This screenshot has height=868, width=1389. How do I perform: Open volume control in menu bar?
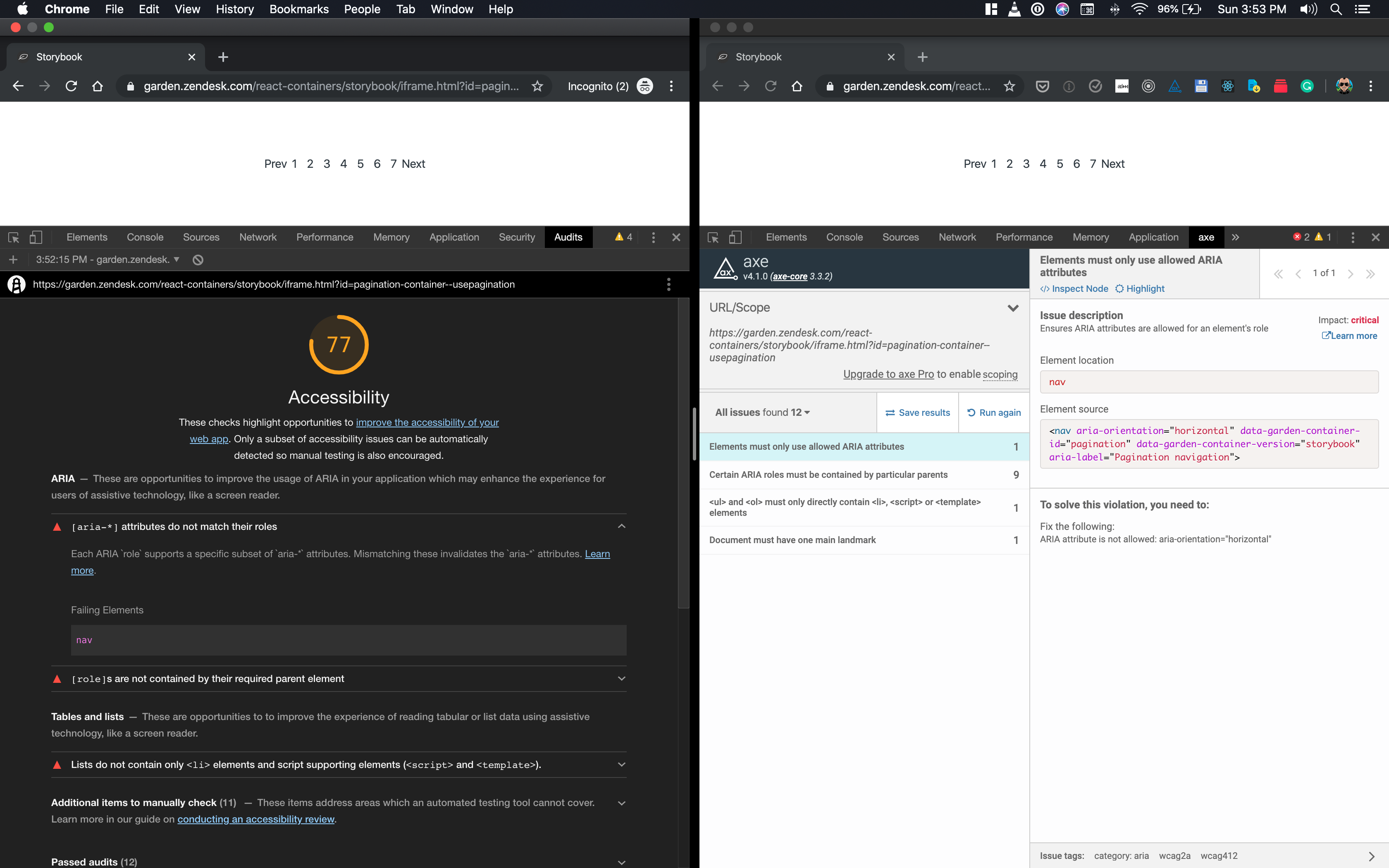1309,9
